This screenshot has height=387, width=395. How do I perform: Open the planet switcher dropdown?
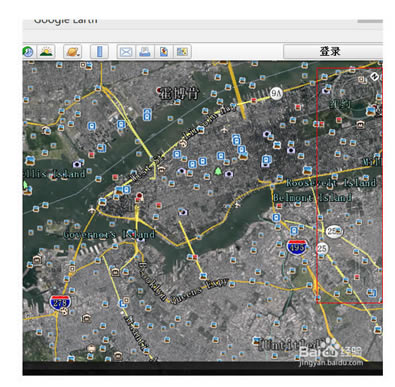73,52
